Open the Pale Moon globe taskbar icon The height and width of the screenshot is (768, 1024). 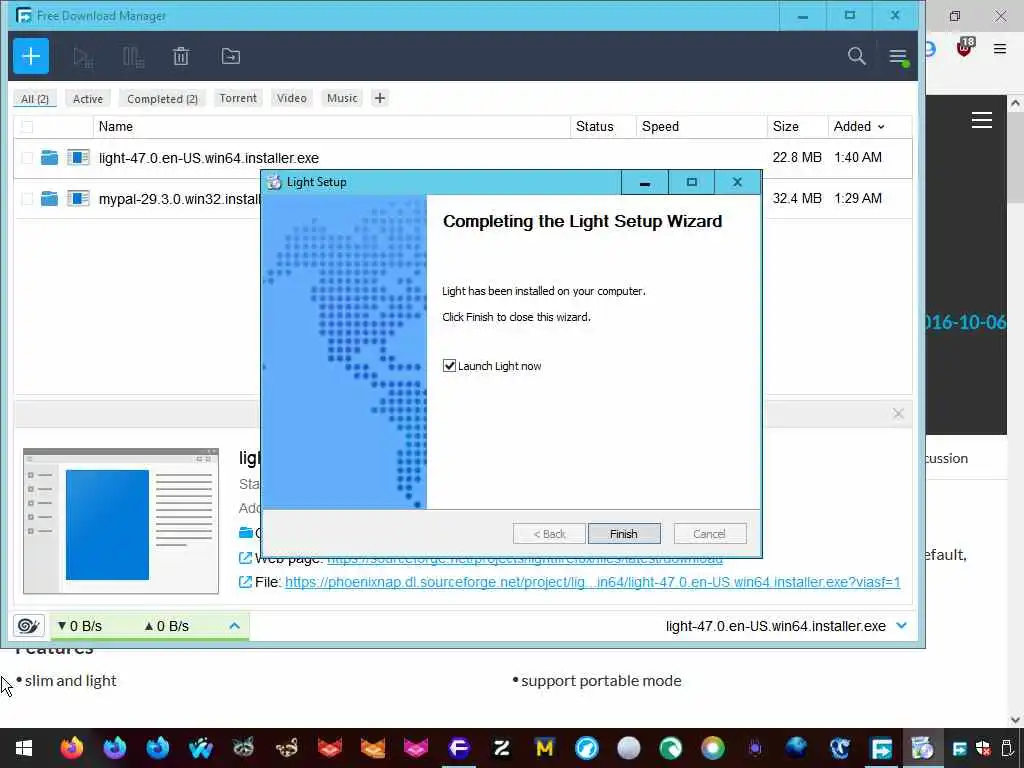click(x=796, y=748)
